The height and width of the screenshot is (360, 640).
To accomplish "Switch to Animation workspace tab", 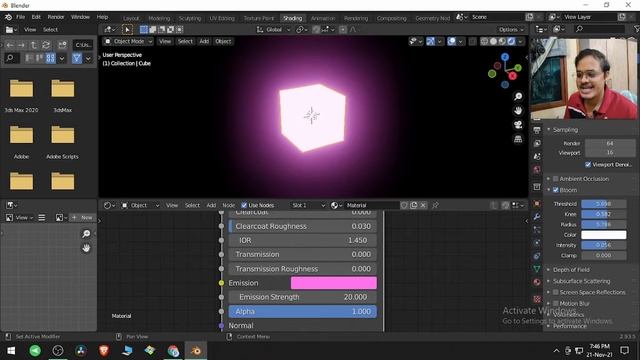I will pos(322,18).
